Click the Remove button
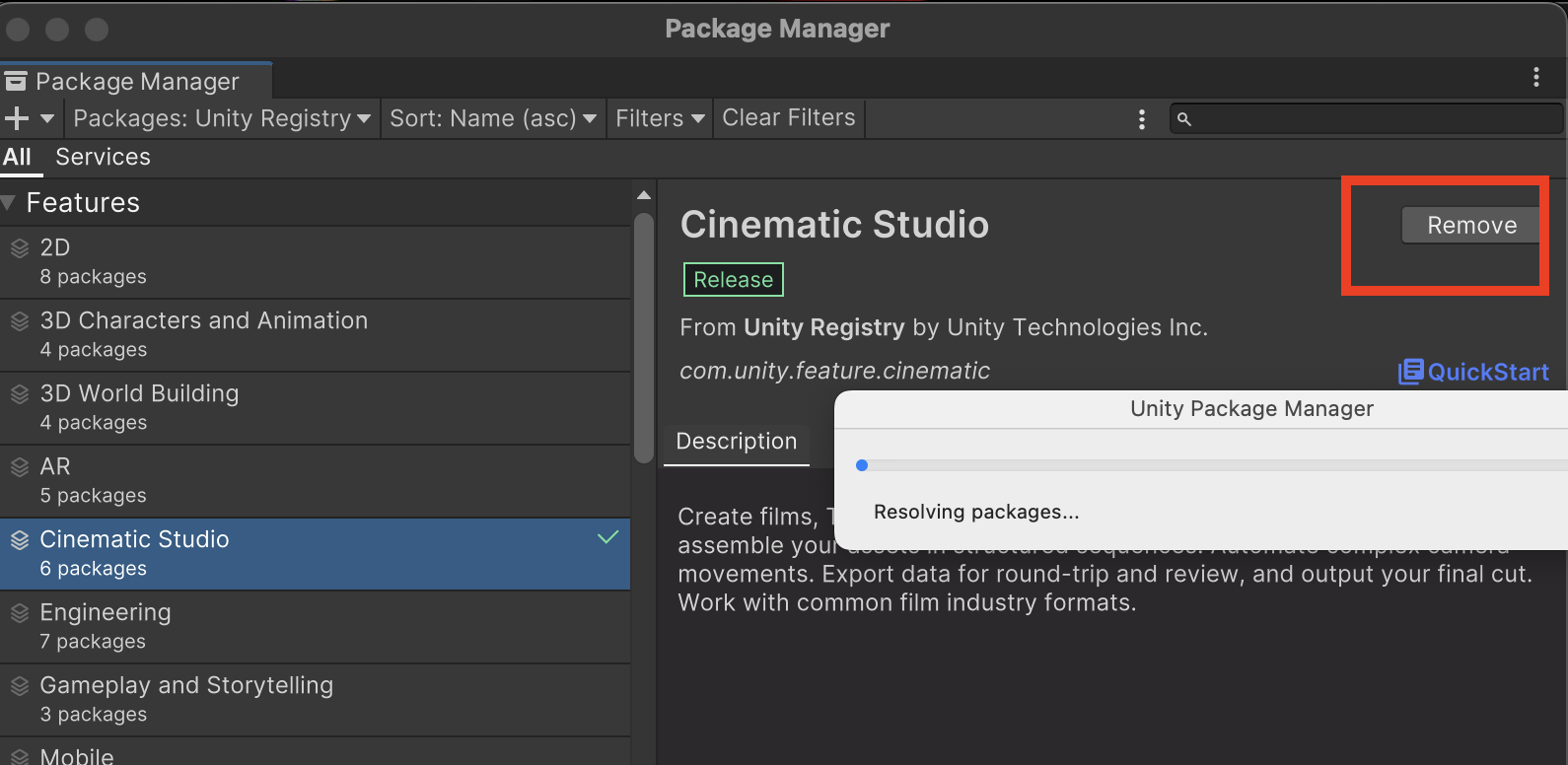Image resolution: width=1568 pixels, height=765 pixels. point(1470,226)
